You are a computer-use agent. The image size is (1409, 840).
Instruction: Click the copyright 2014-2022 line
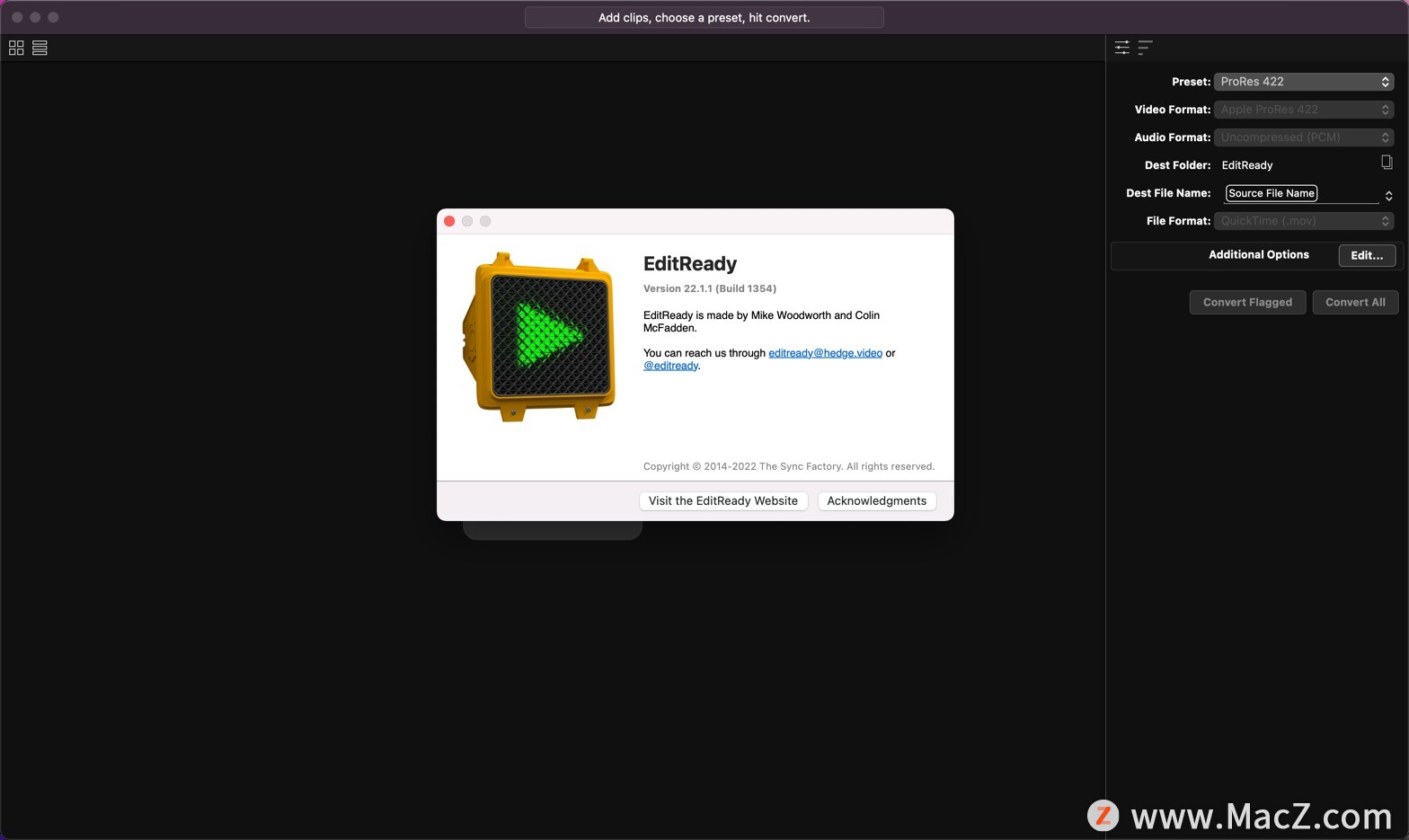789,466
